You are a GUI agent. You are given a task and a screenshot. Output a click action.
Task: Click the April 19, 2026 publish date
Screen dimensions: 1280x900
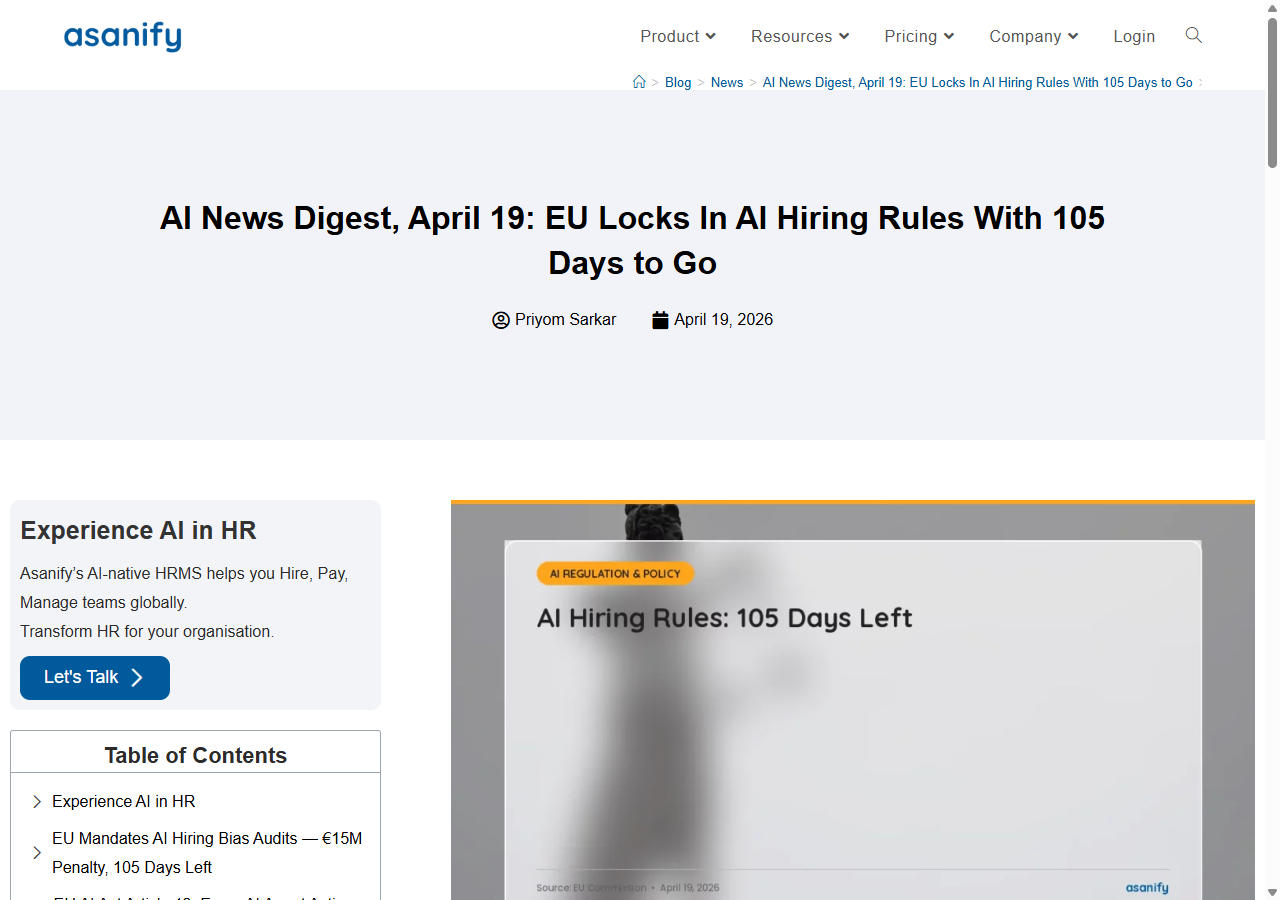click(x=723, y=320)
